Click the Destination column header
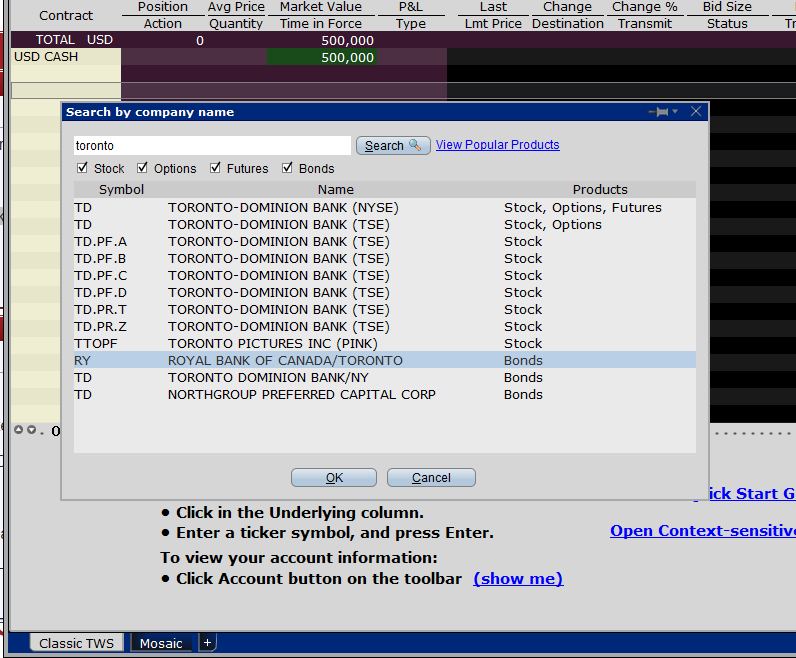 tap(568, 24)
